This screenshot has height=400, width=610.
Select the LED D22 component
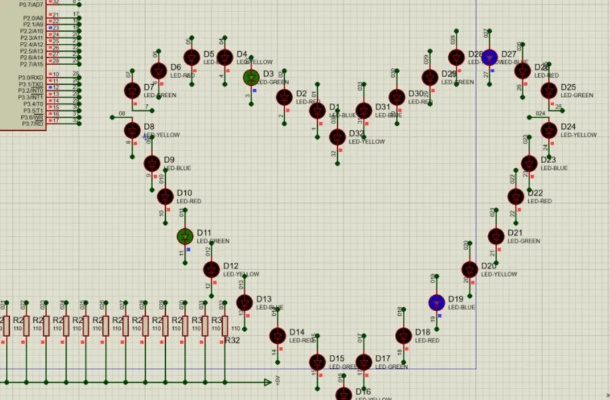click(515, 197)
